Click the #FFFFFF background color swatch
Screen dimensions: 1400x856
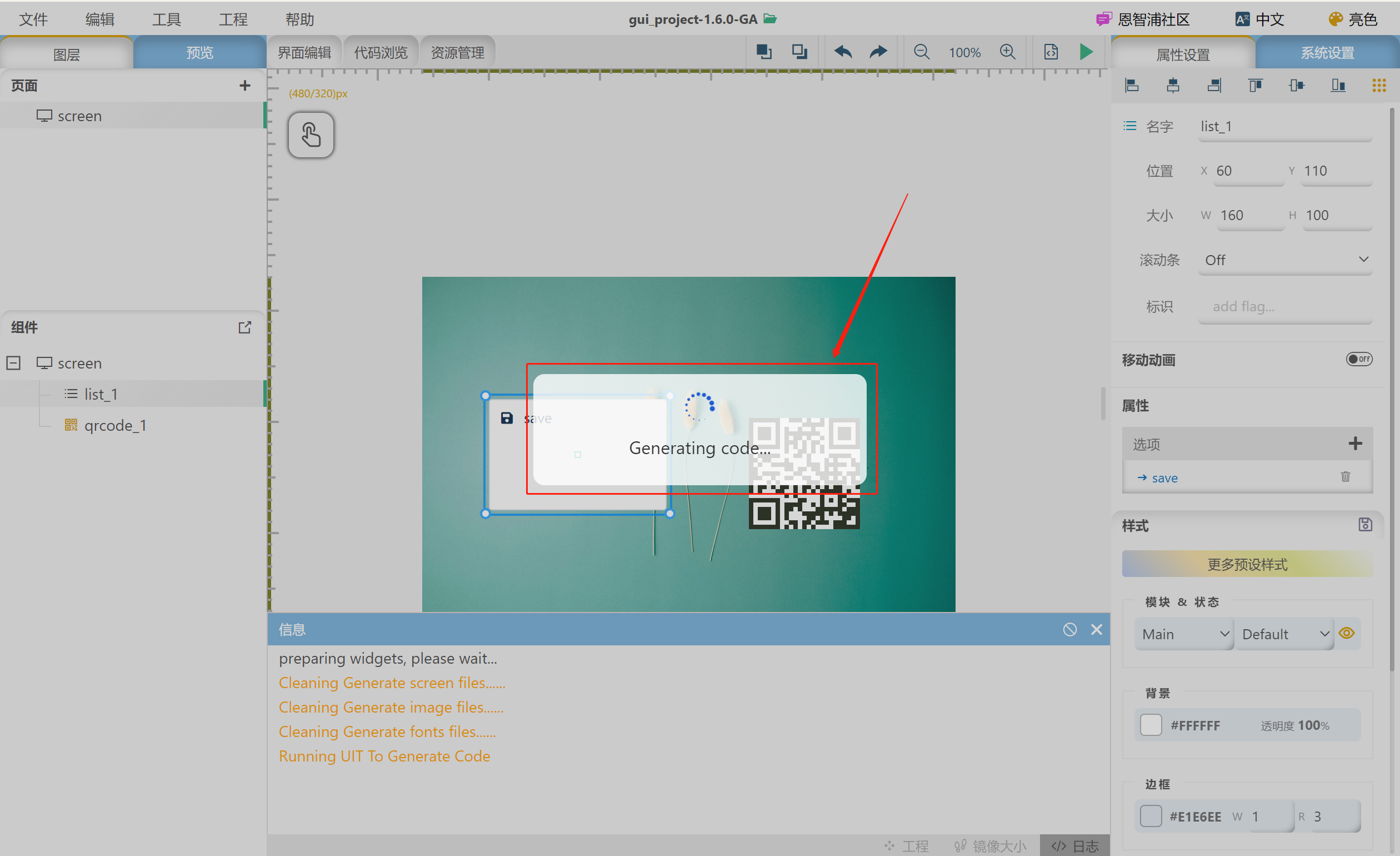tap(1151, 725)
